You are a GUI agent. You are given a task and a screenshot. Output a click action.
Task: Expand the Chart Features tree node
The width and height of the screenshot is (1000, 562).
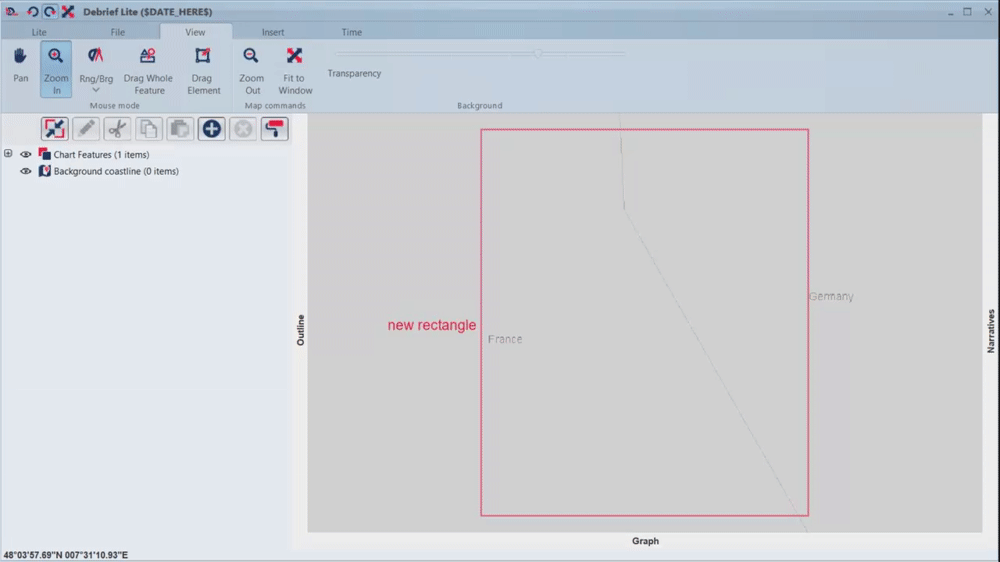tap(8, 154)
